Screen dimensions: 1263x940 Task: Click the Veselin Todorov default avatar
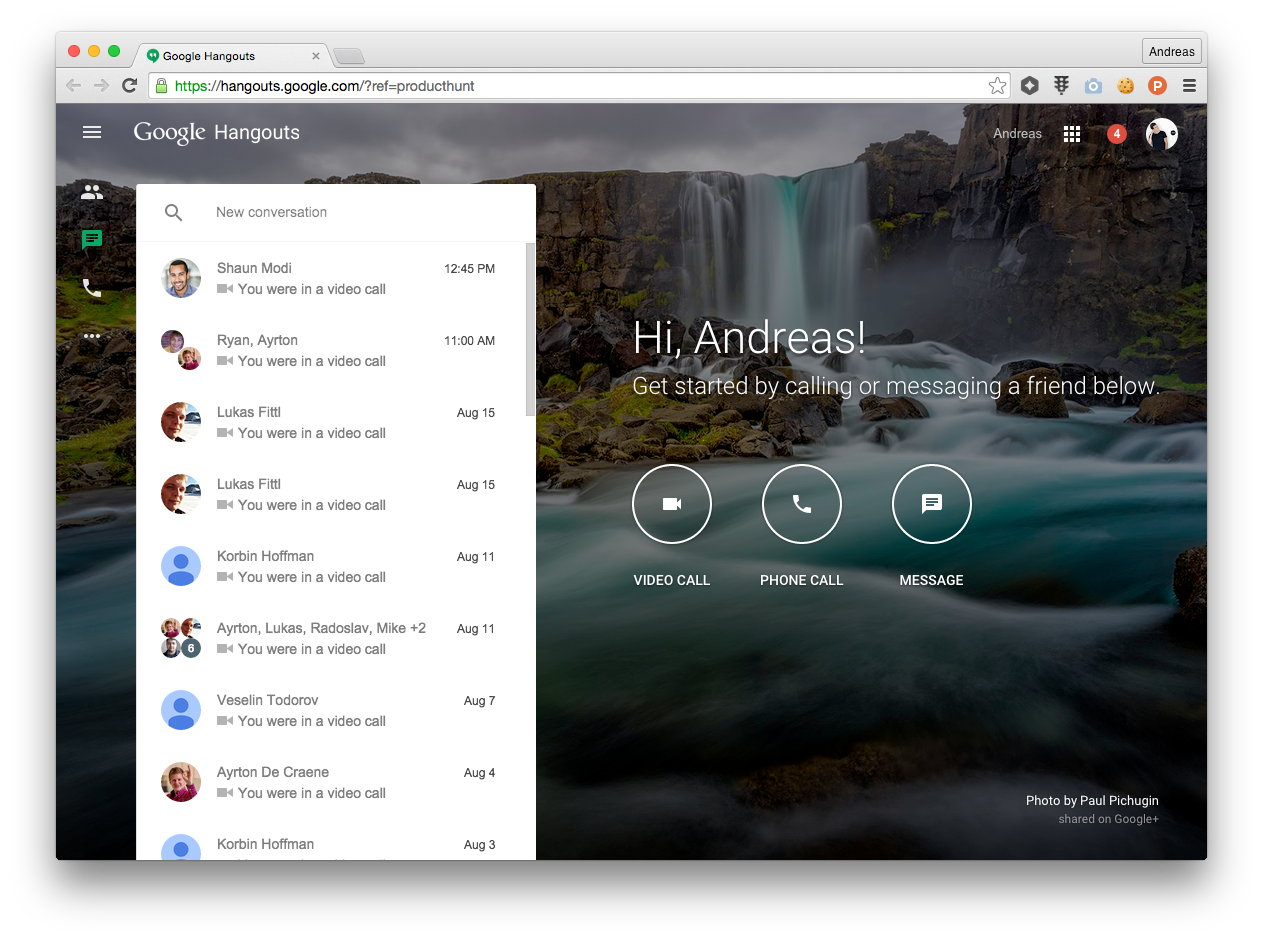(181, 710)
